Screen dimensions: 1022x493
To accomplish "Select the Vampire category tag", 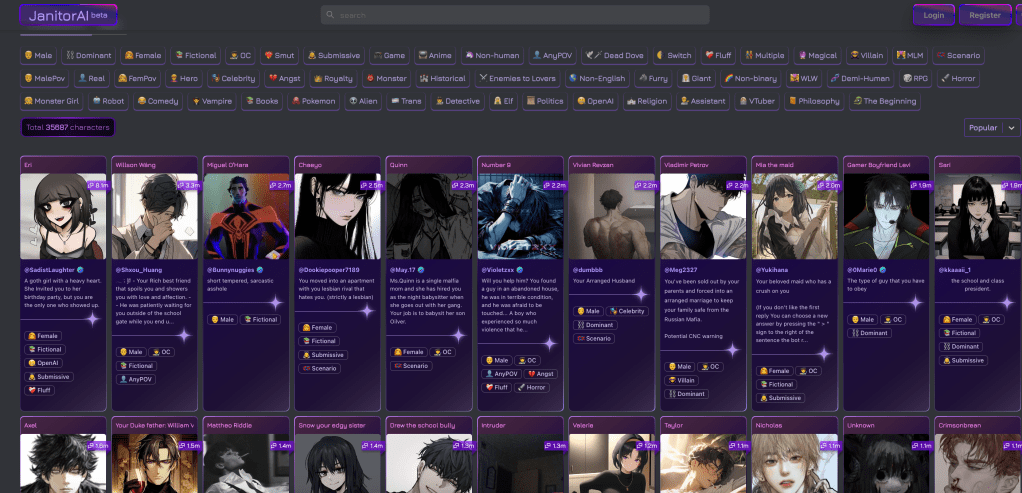I will click(212, 101).
